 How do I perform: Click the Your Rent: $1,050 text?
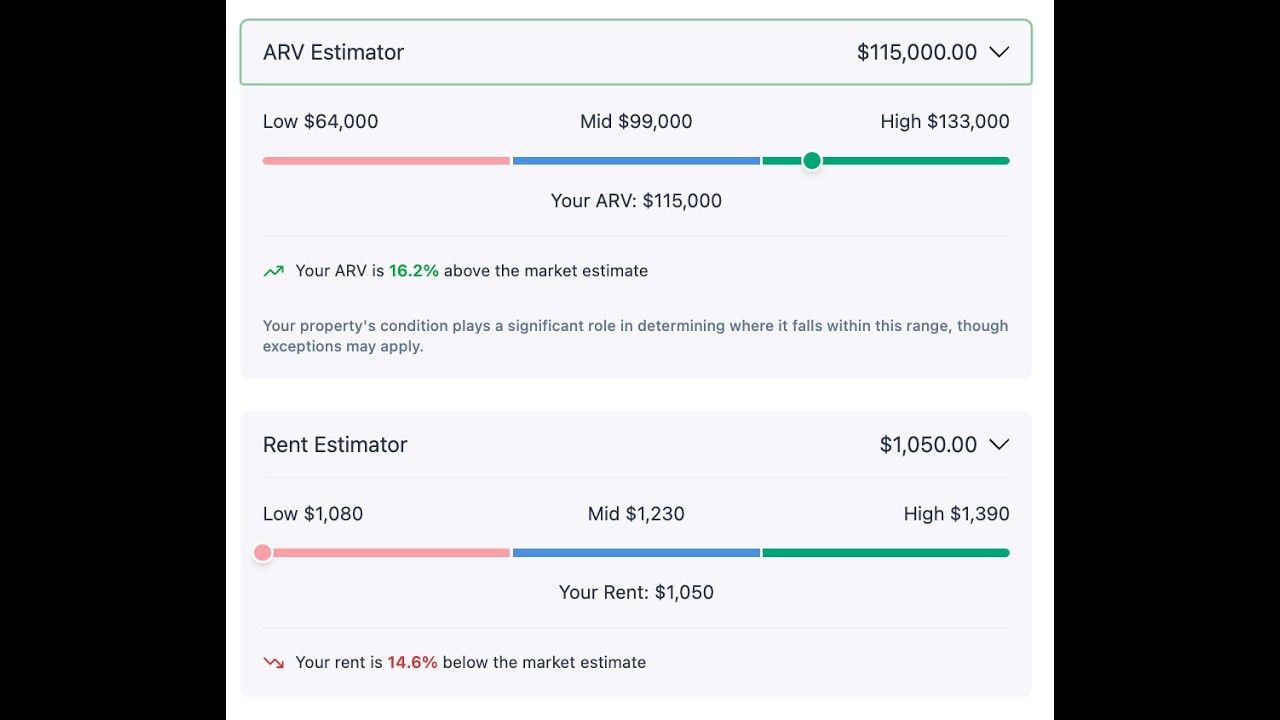point(636,592)
